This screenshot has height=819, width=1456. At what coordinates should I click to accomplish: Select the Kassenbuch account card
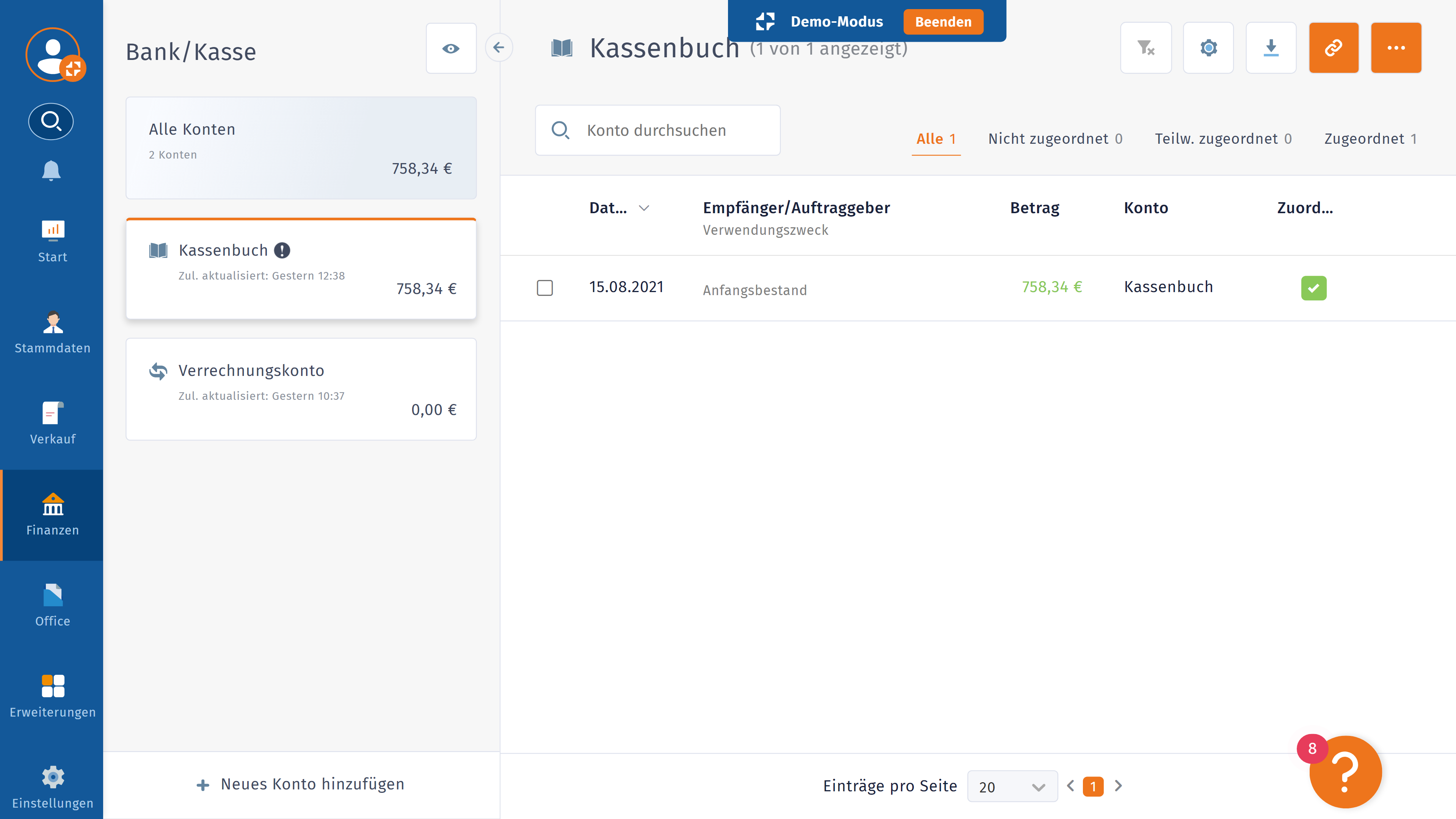click(301, 269)
